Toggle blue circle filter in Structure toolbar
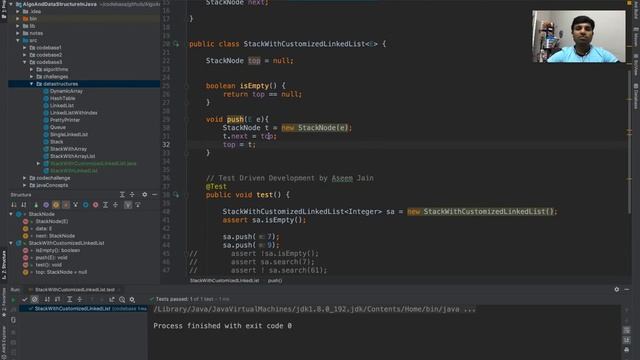 point(85,205)
